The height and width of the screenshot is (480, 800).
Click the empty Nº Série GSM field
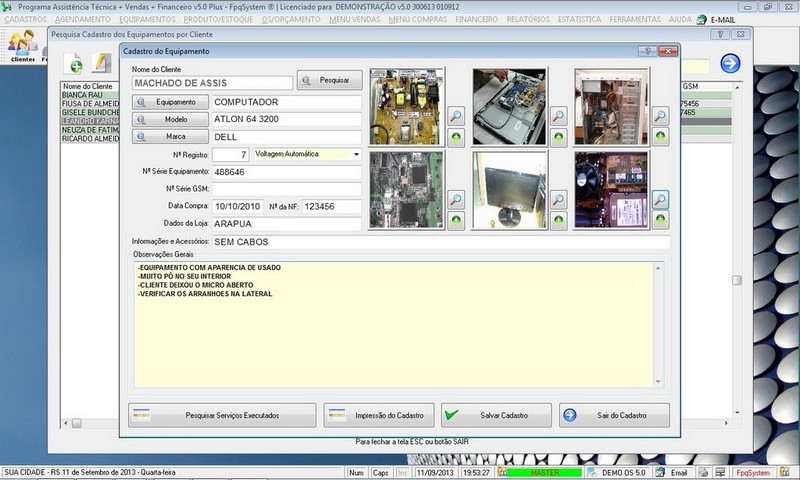[x=287, y=189]
